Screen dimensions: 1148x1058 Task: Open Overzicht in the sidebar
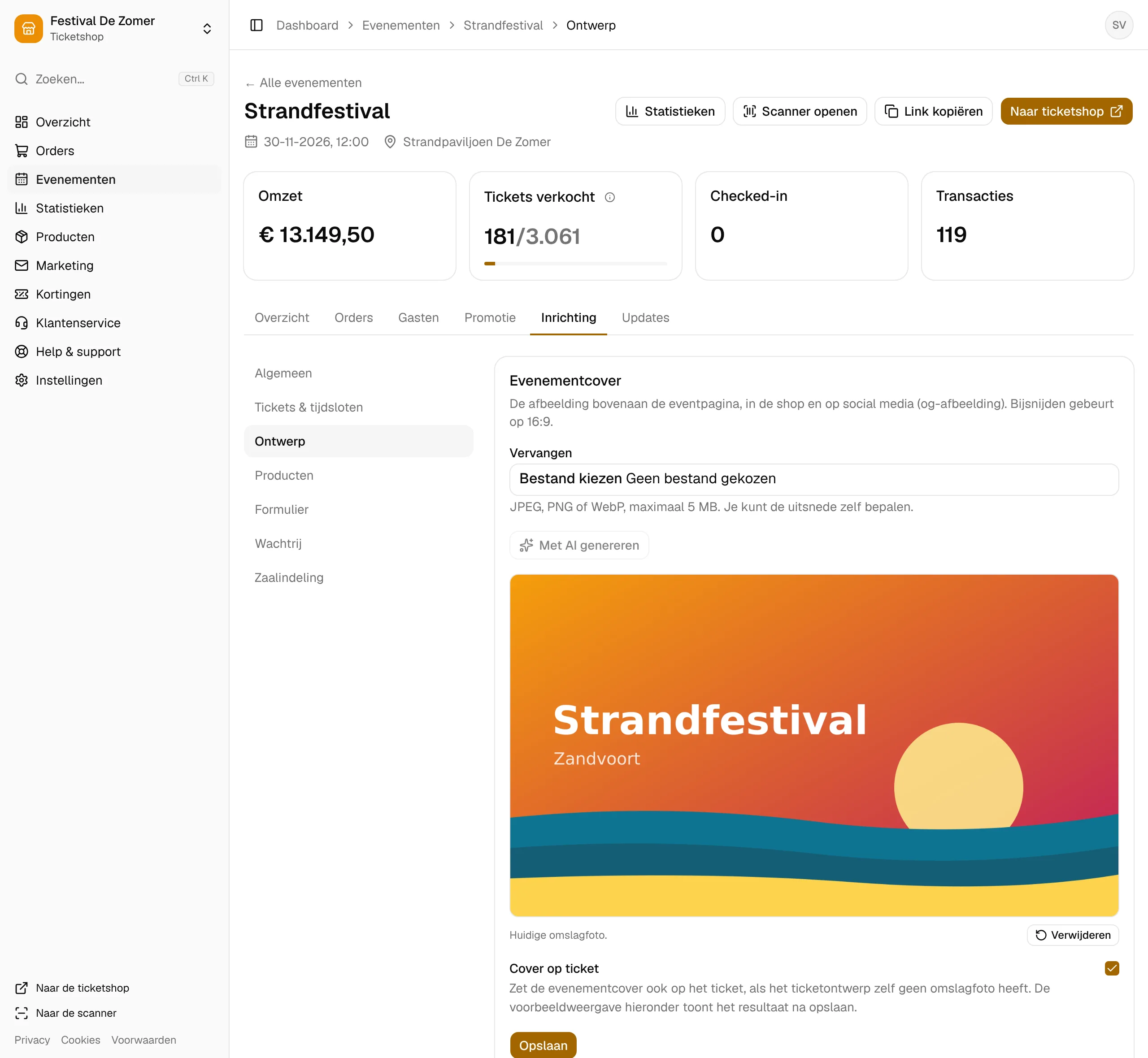(114, 122)
